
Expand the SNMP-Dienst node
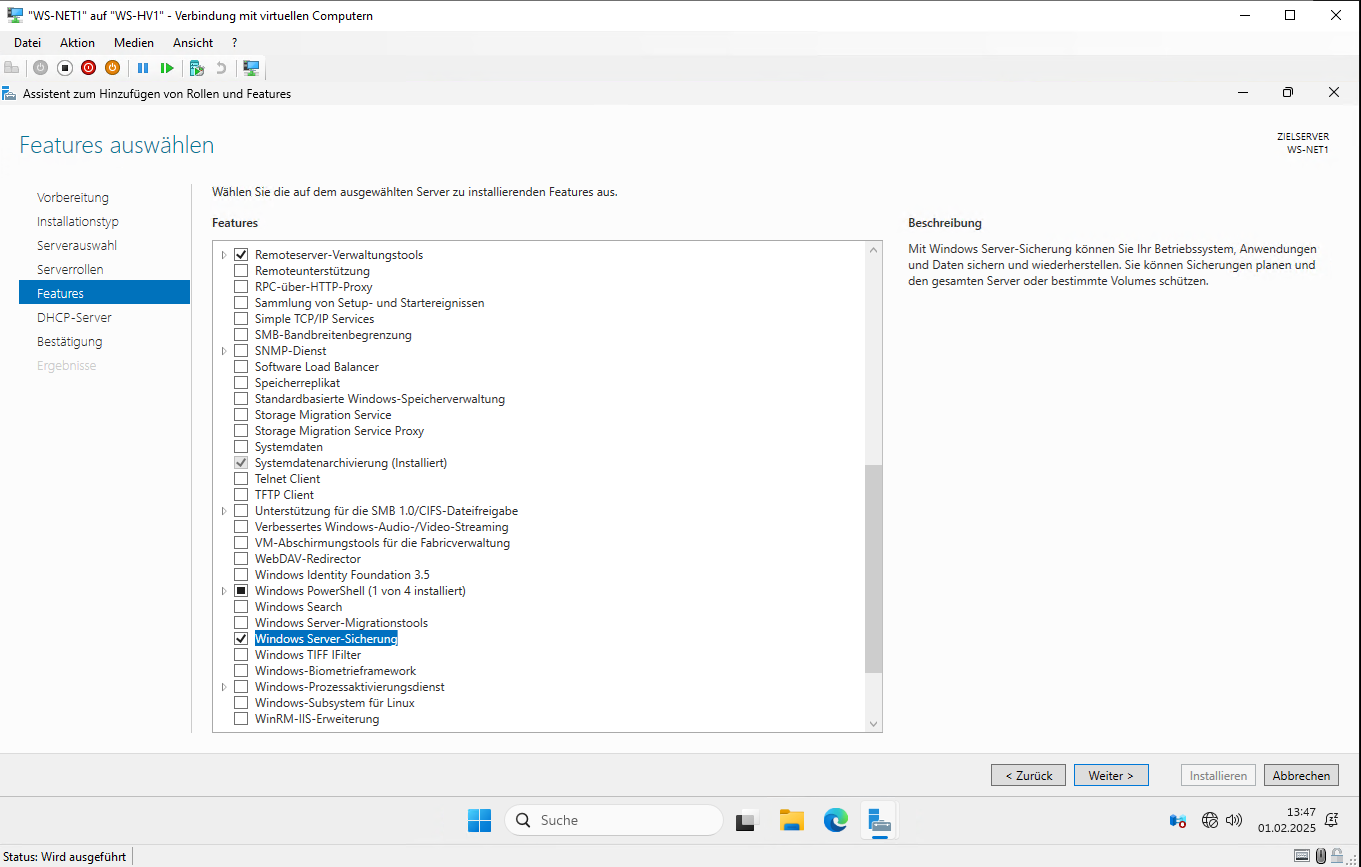pos(224,351)
